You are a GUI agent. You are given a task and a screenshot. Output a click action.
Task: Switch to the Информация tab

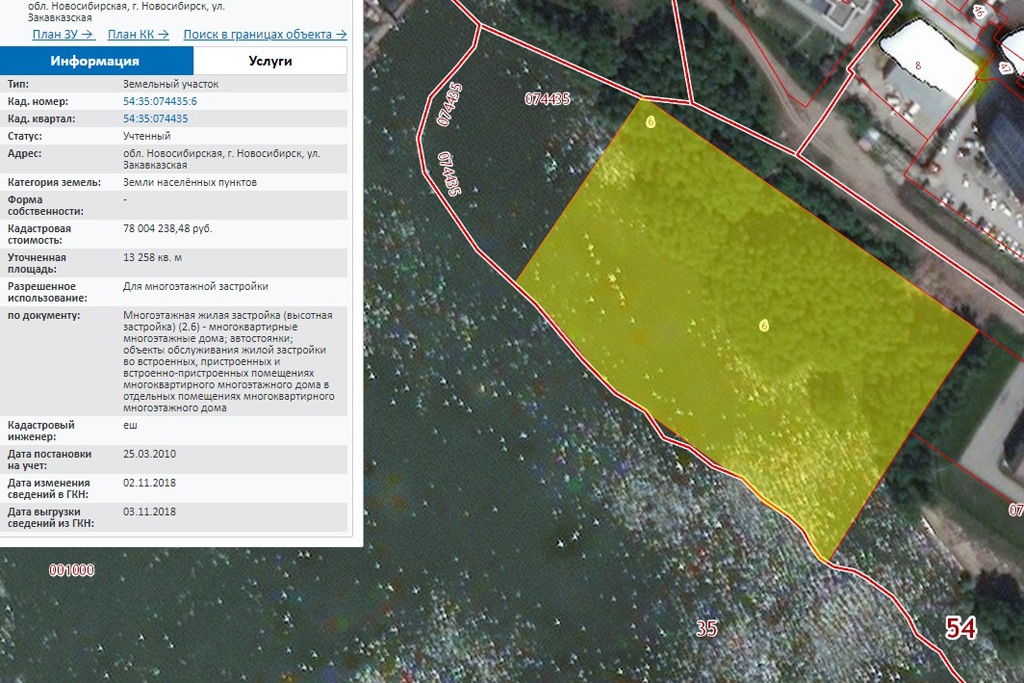click(95, 61)
